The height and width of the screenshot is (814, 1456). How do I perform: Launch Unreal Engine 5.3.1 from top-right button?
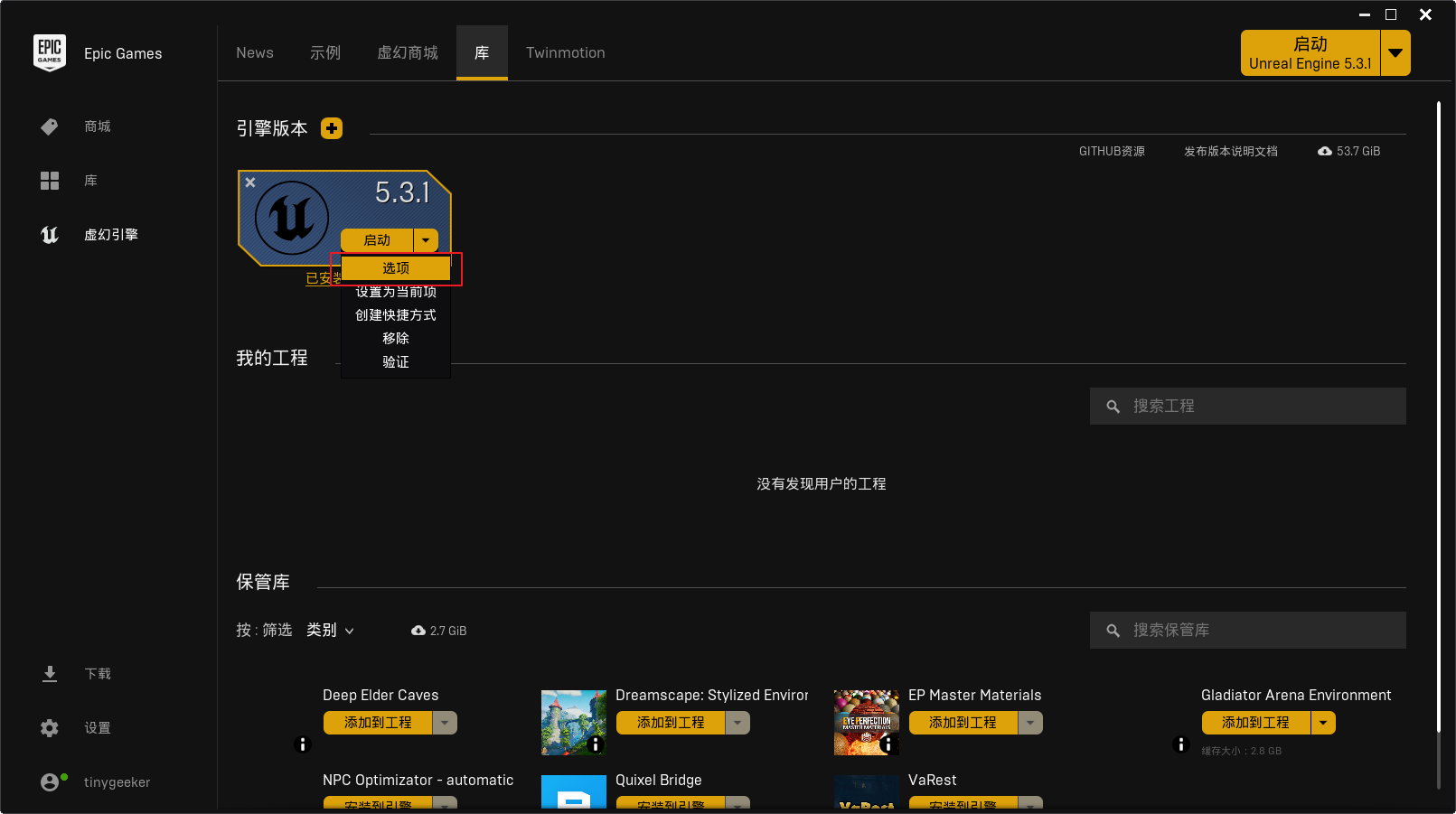[1310, 53]
